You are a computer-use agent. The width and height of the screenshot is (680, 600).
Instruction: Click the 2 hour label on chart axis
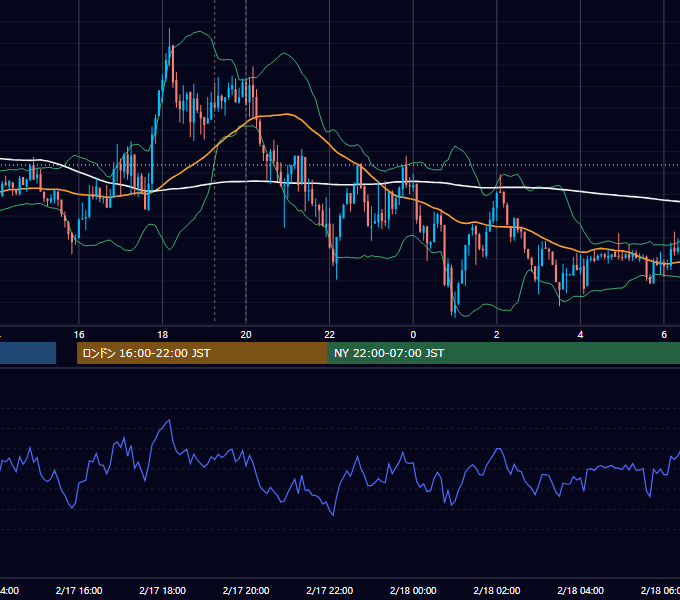pos(497,335)
